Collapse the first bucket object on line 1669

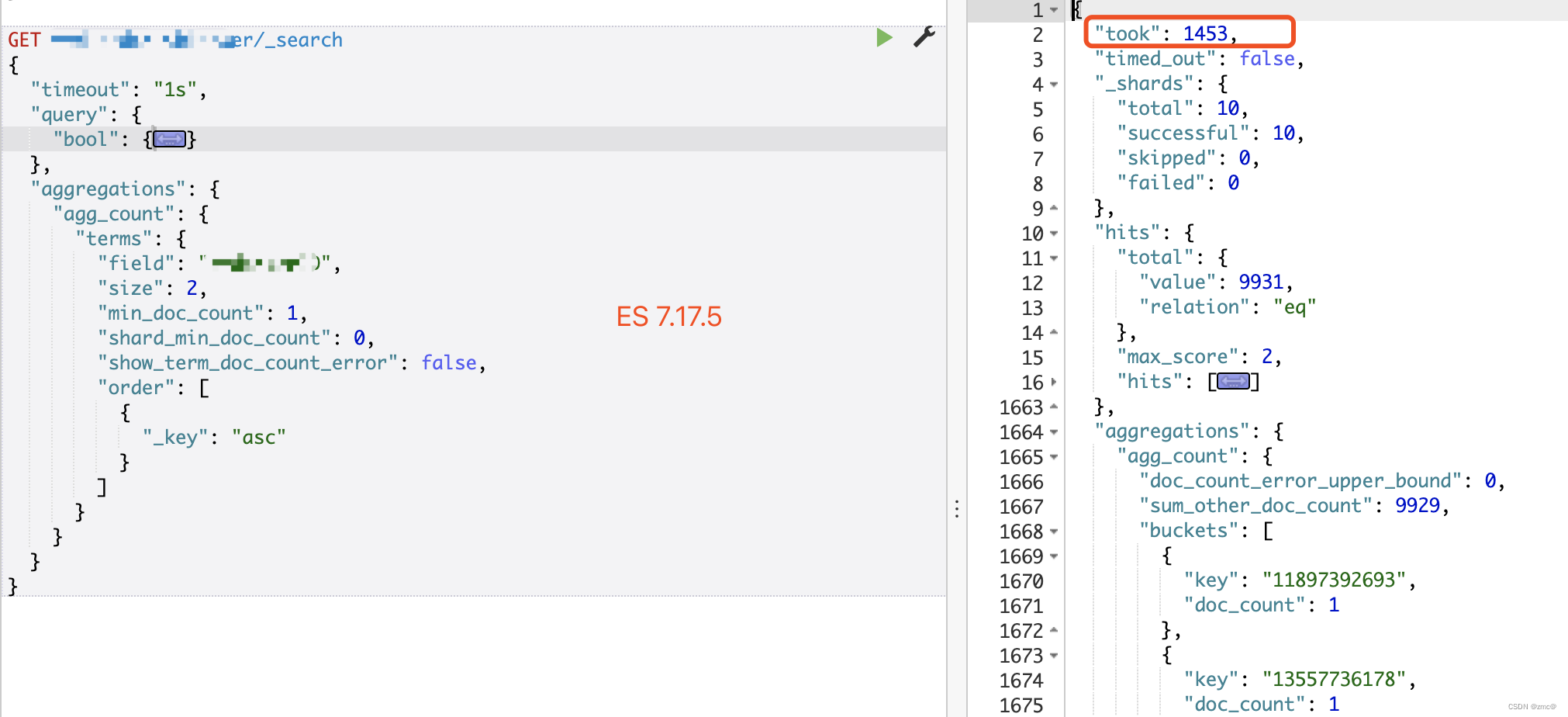[1053, 556]
